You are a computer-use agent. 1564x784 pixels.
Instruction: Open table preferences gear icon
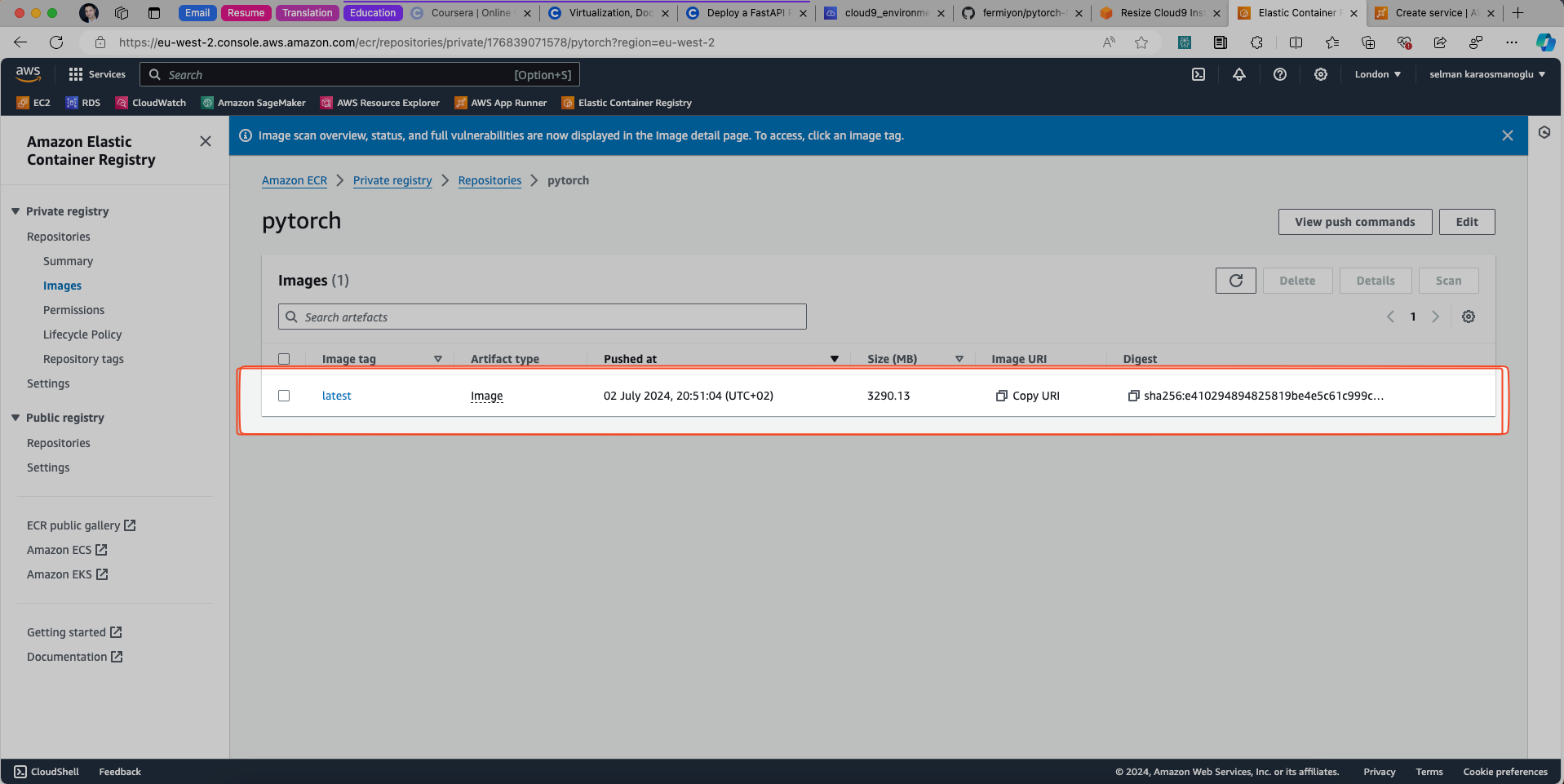(x=1469, y=317)
